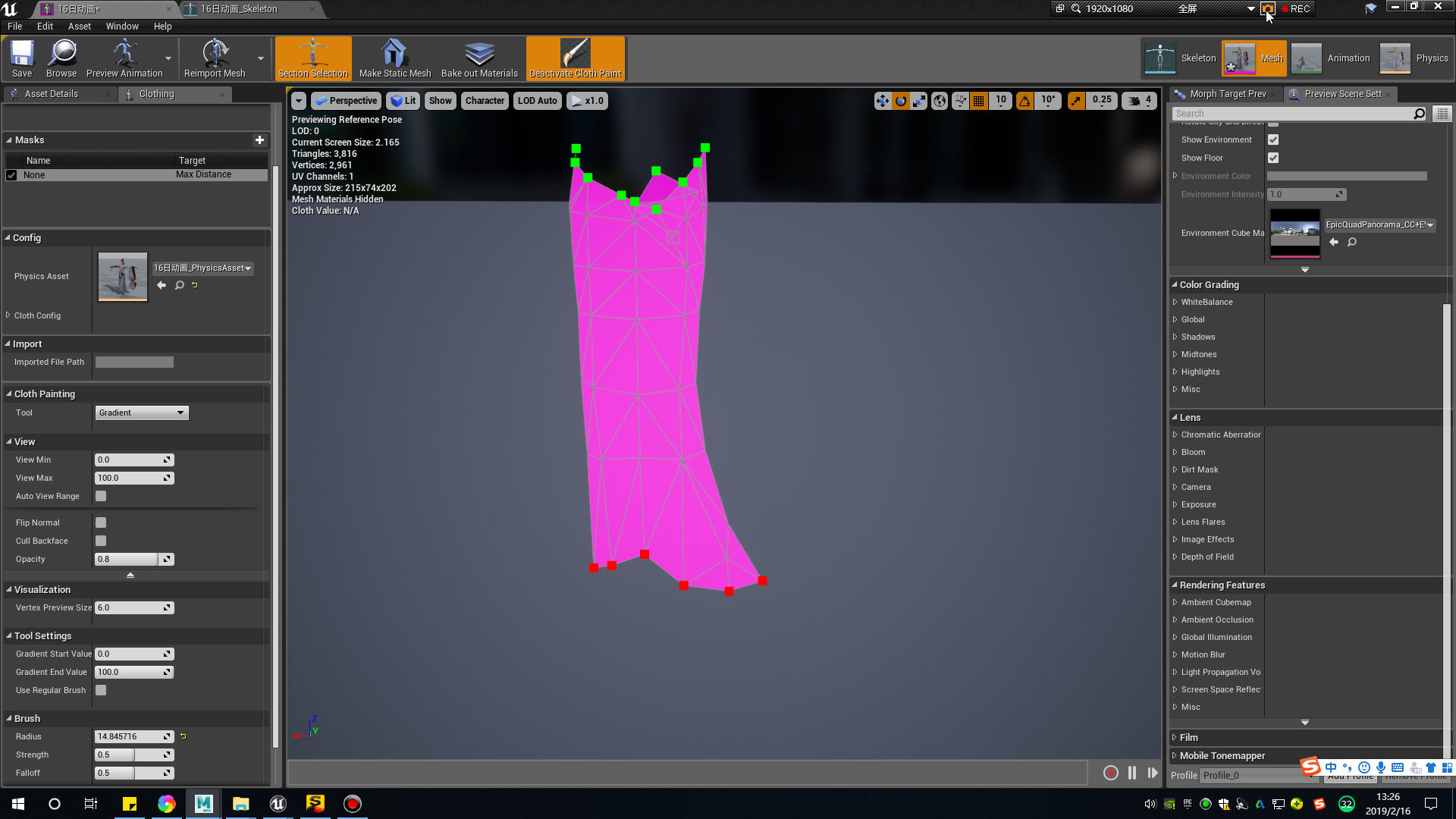
Task: Toggle the None mask row checkbox
Action: [x=11, y=175]
